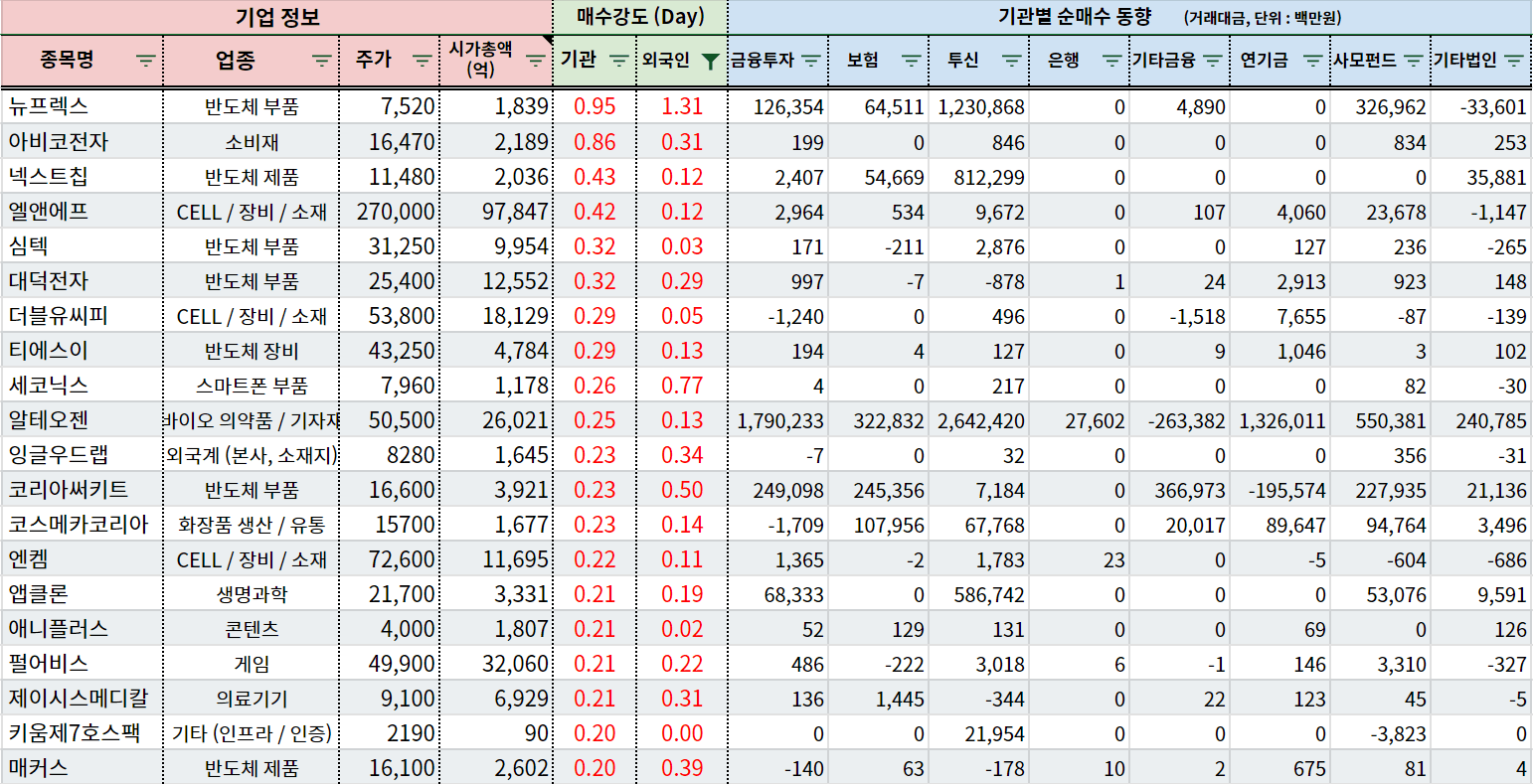
Task: Open the 연기금 column filter dropdown
Action: pos(1313,61)
